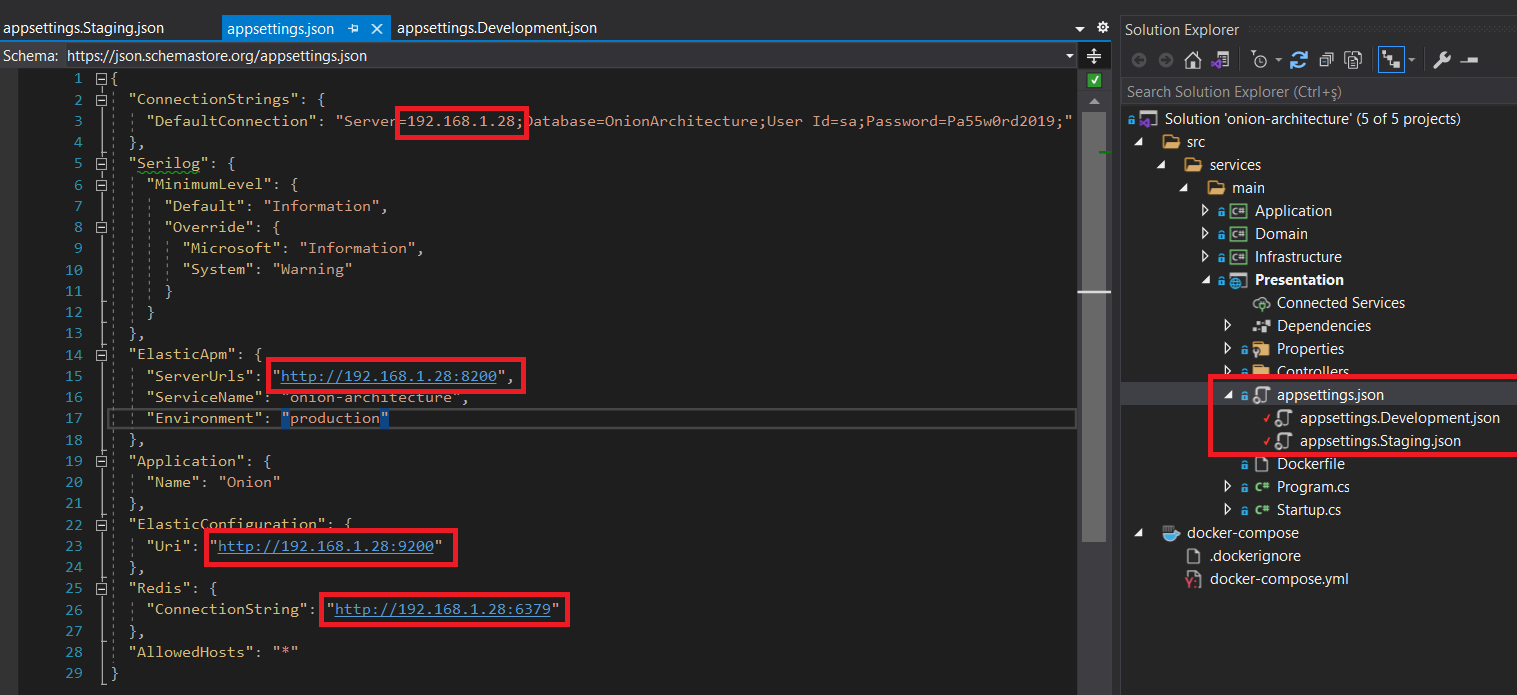Collapse the ElasticApm block fold
The height and width of the screenshot is (695, 1517).
(x=100, y=354)
